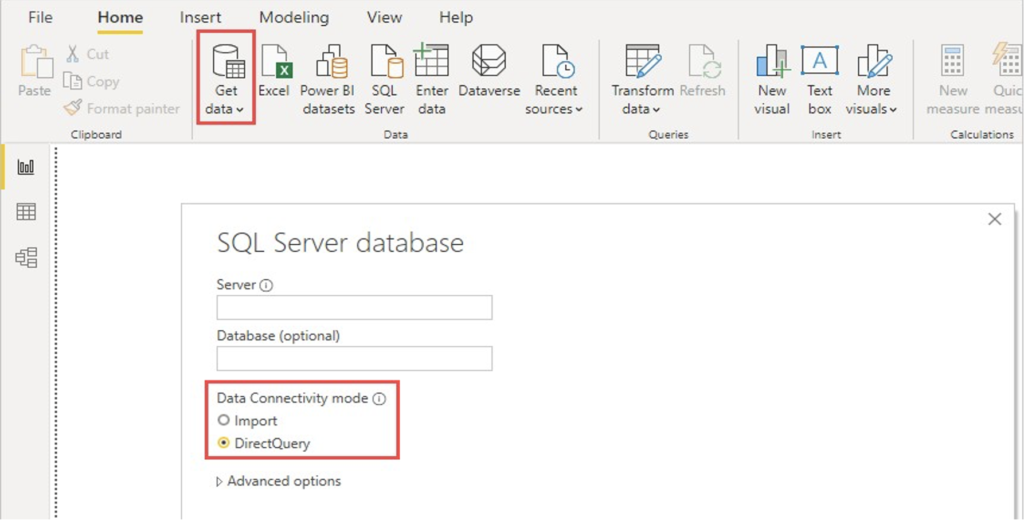Switch to the Modeling tab
This screenshot has height=524, width=1024.
(x=294, y=18)
